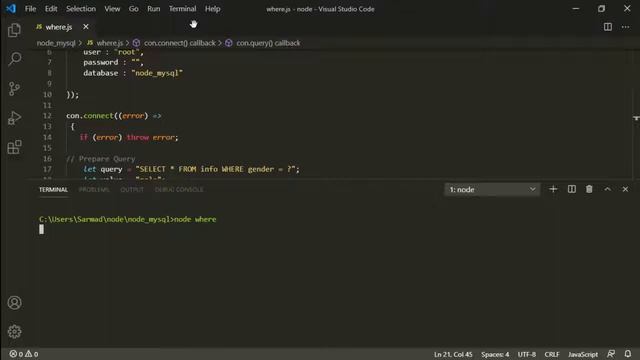Open the Explorer view in activity bar

(14, 30)
